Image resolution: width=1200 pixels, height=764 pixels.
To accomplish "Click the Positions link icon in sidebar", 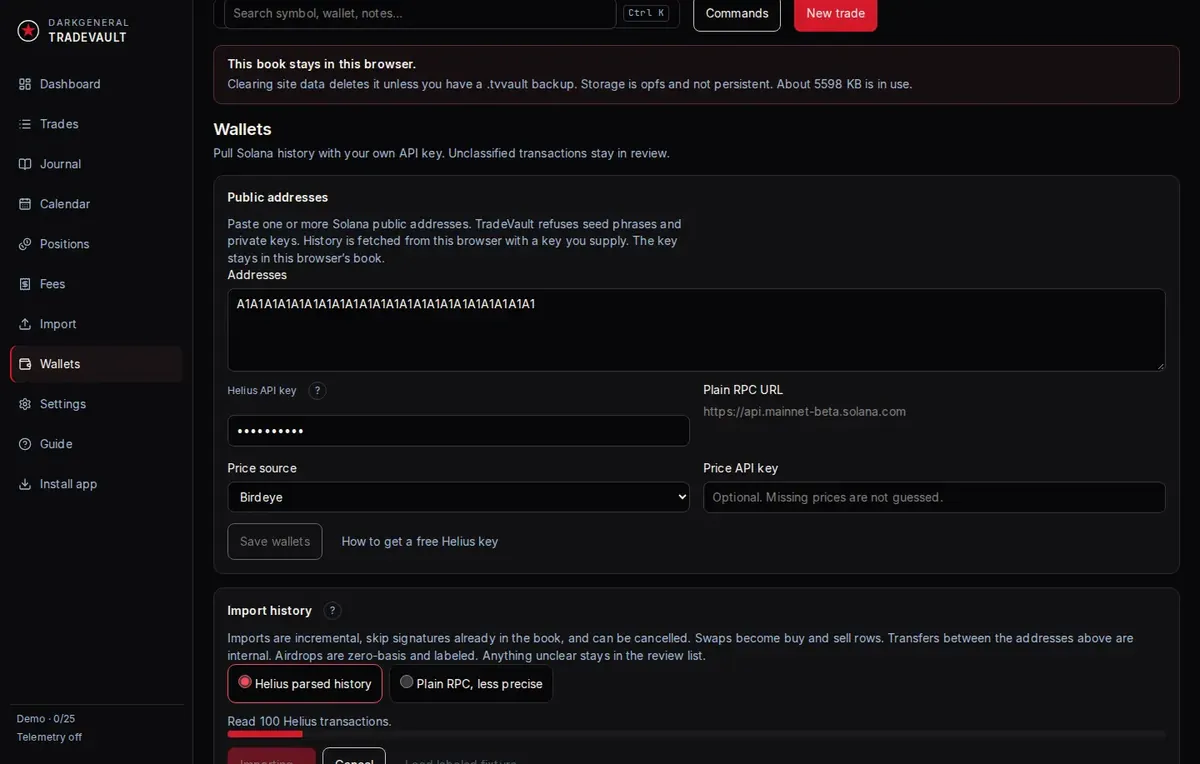I will point(25,244).
